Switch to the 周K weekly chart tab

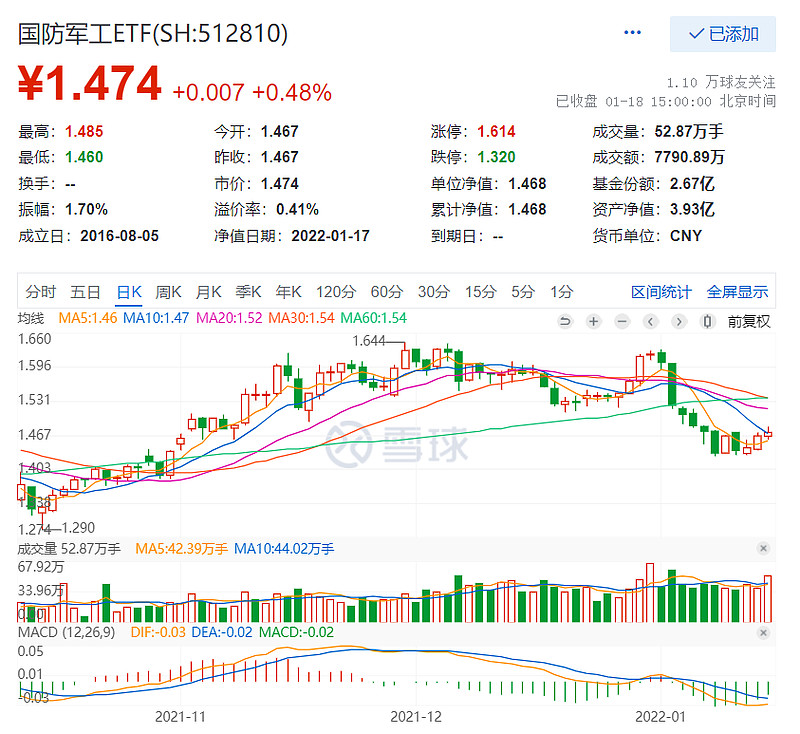169,291
